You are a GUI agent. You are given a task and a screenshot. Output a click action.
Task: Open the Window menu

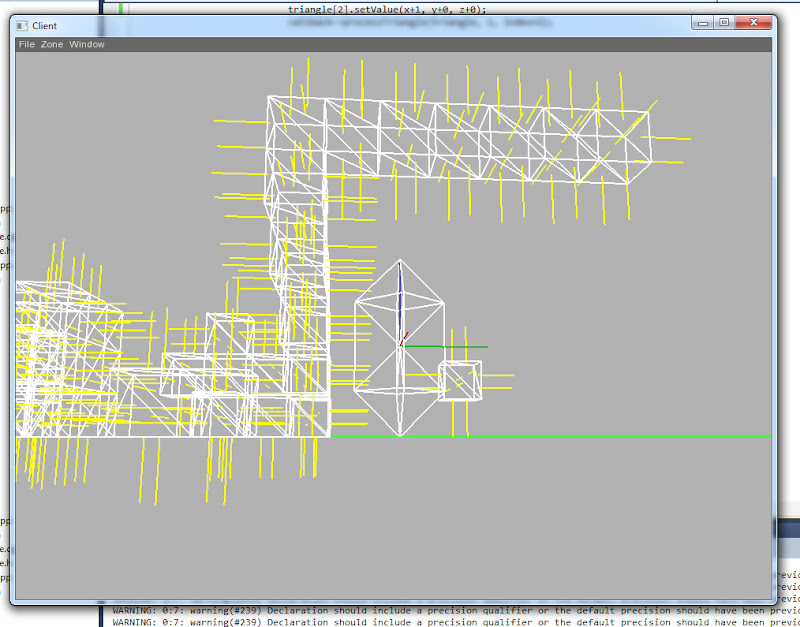point(87,44)
